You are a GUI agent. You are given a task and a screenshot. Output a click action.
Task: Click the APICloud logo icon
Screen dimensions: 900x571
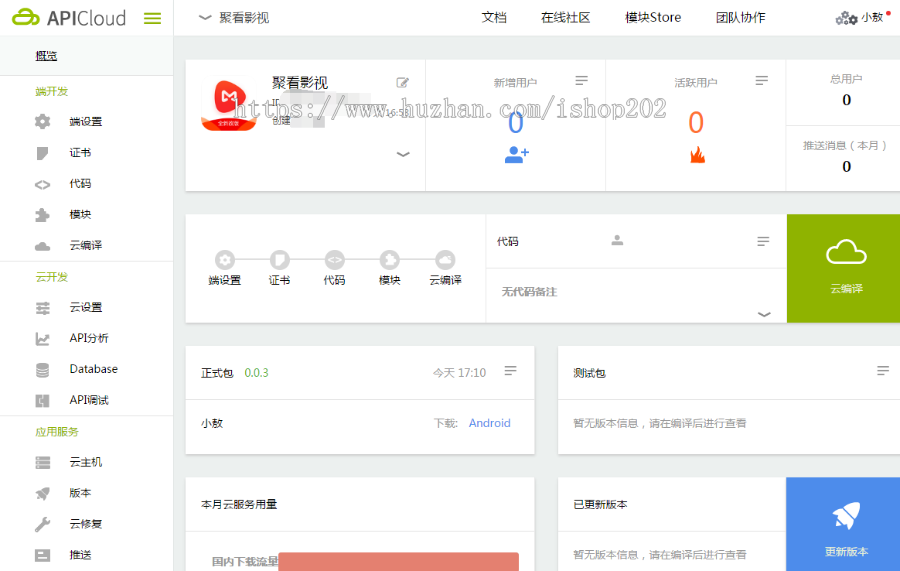pos(25,17)
